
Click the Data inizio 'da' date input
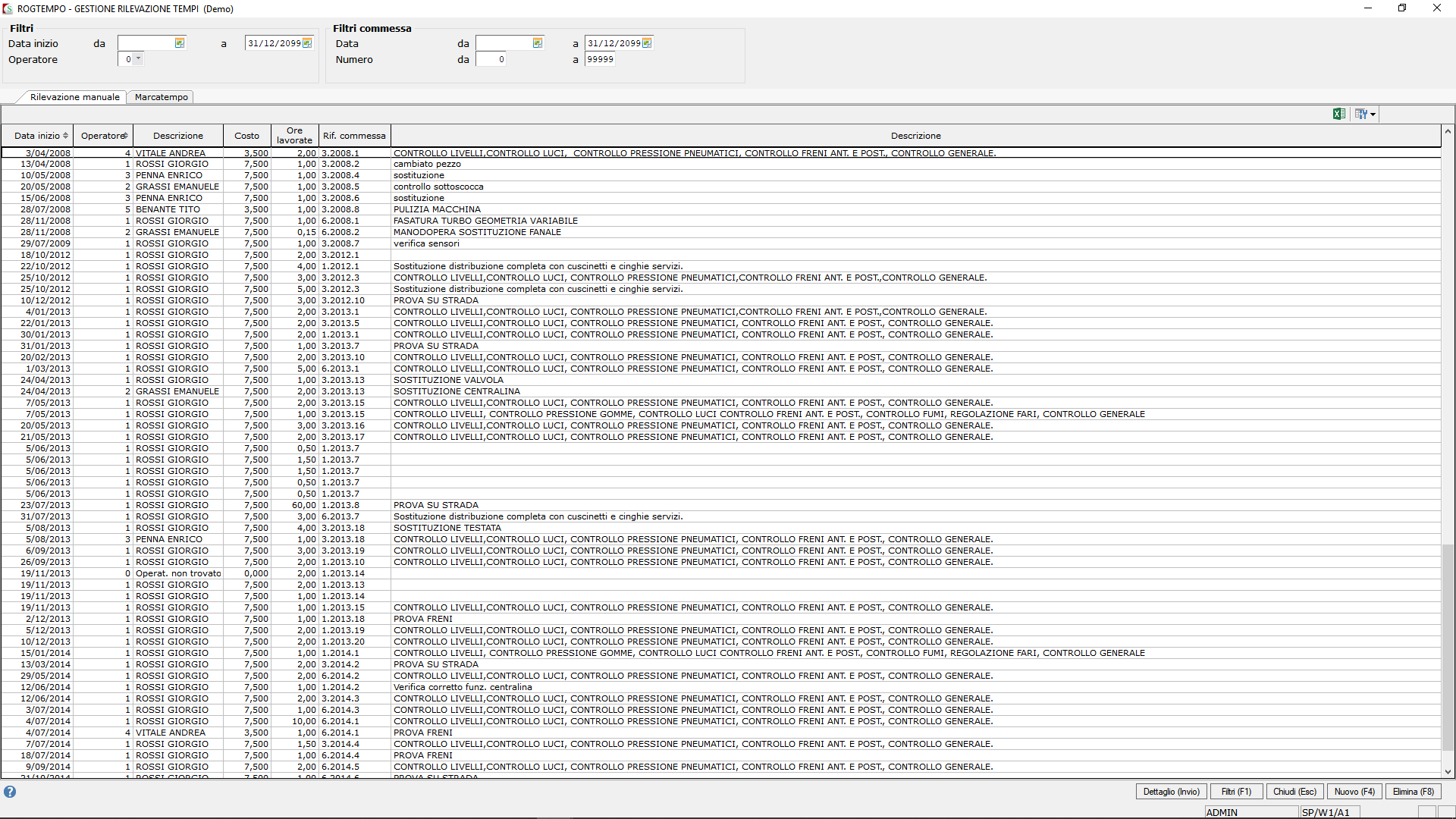tap(146, 43)
